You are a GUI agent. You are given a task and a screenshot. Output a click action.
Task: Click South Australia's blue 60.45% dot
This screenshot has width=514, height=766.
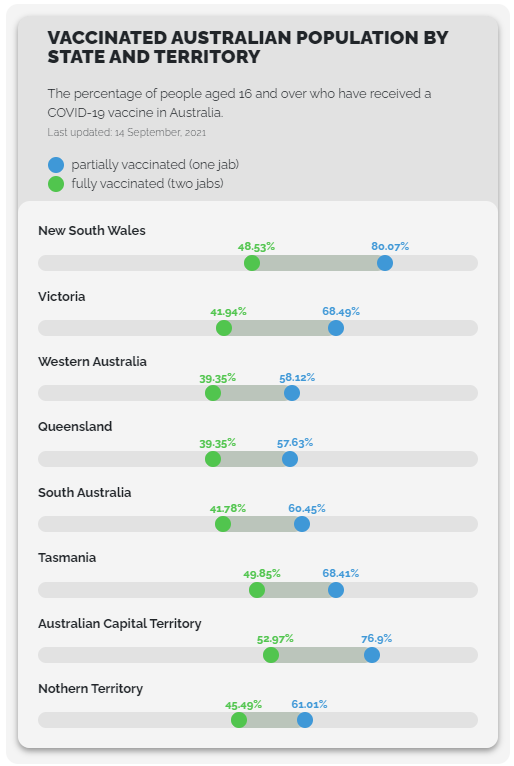tap(302, 524)
